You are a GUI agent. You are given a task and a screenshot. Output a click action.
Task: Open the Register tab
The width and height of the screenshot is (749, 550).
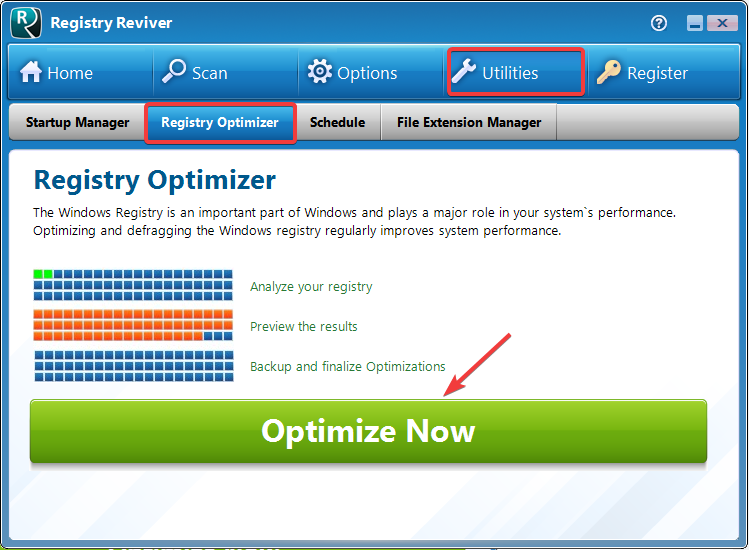[x=664, y=72]
